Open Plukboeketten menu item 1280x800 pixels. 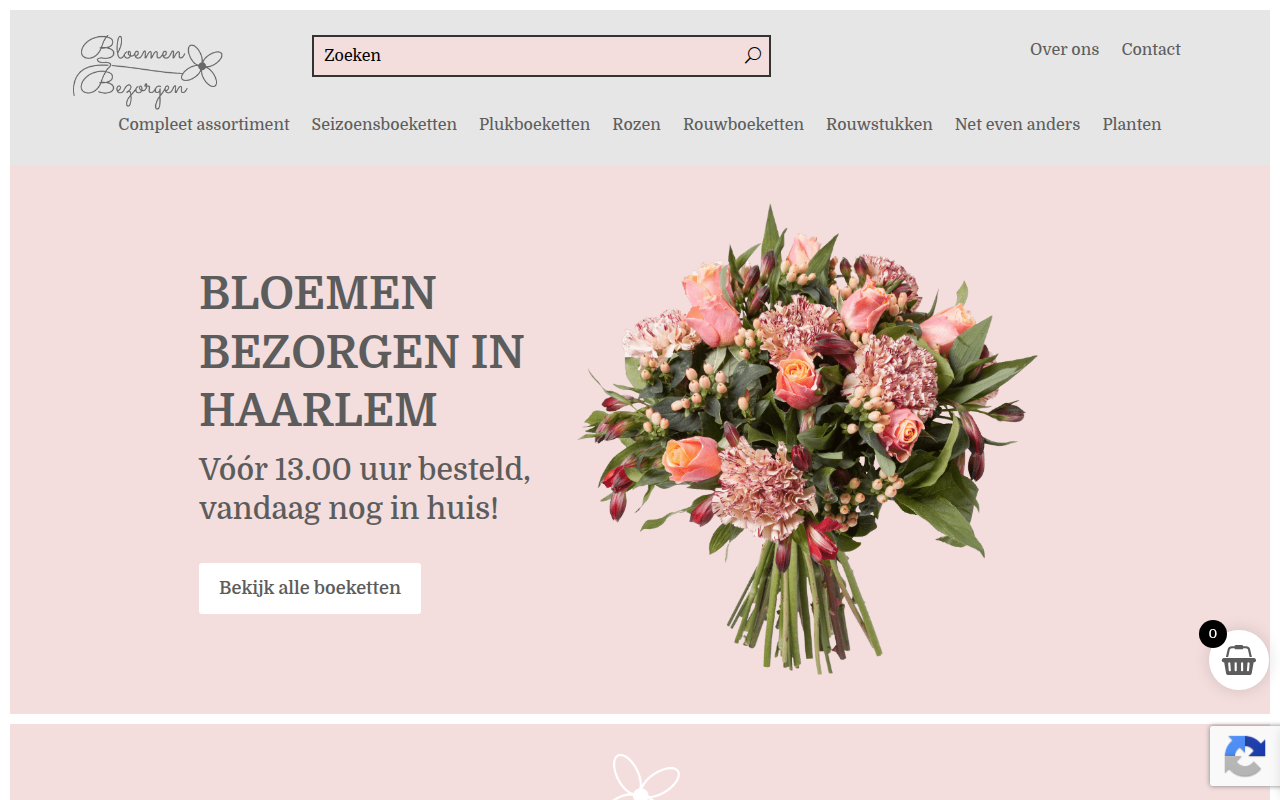tap(534, 125)
